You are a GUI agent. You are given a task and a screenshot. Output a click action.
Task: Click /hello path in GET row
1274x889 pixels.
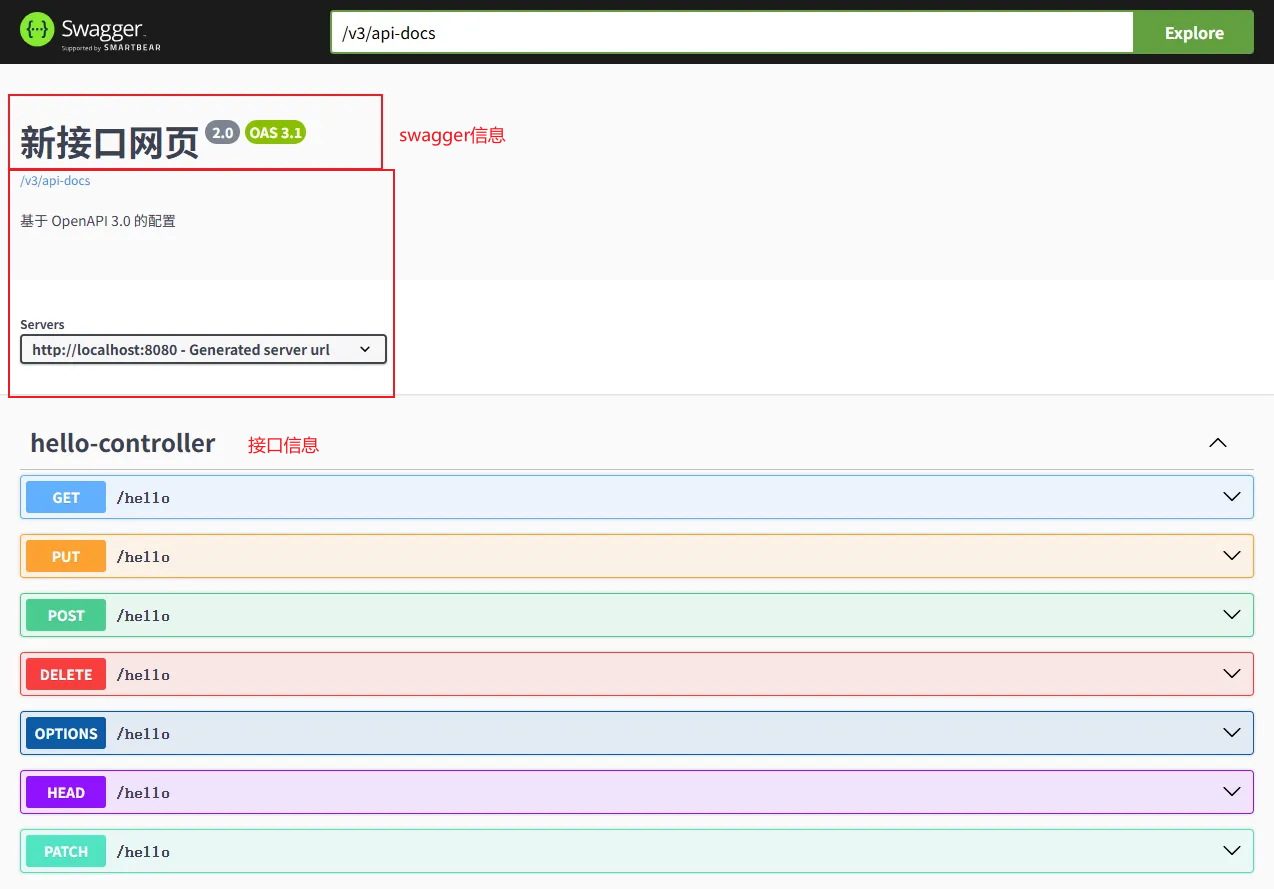click(x=143, y=498)
